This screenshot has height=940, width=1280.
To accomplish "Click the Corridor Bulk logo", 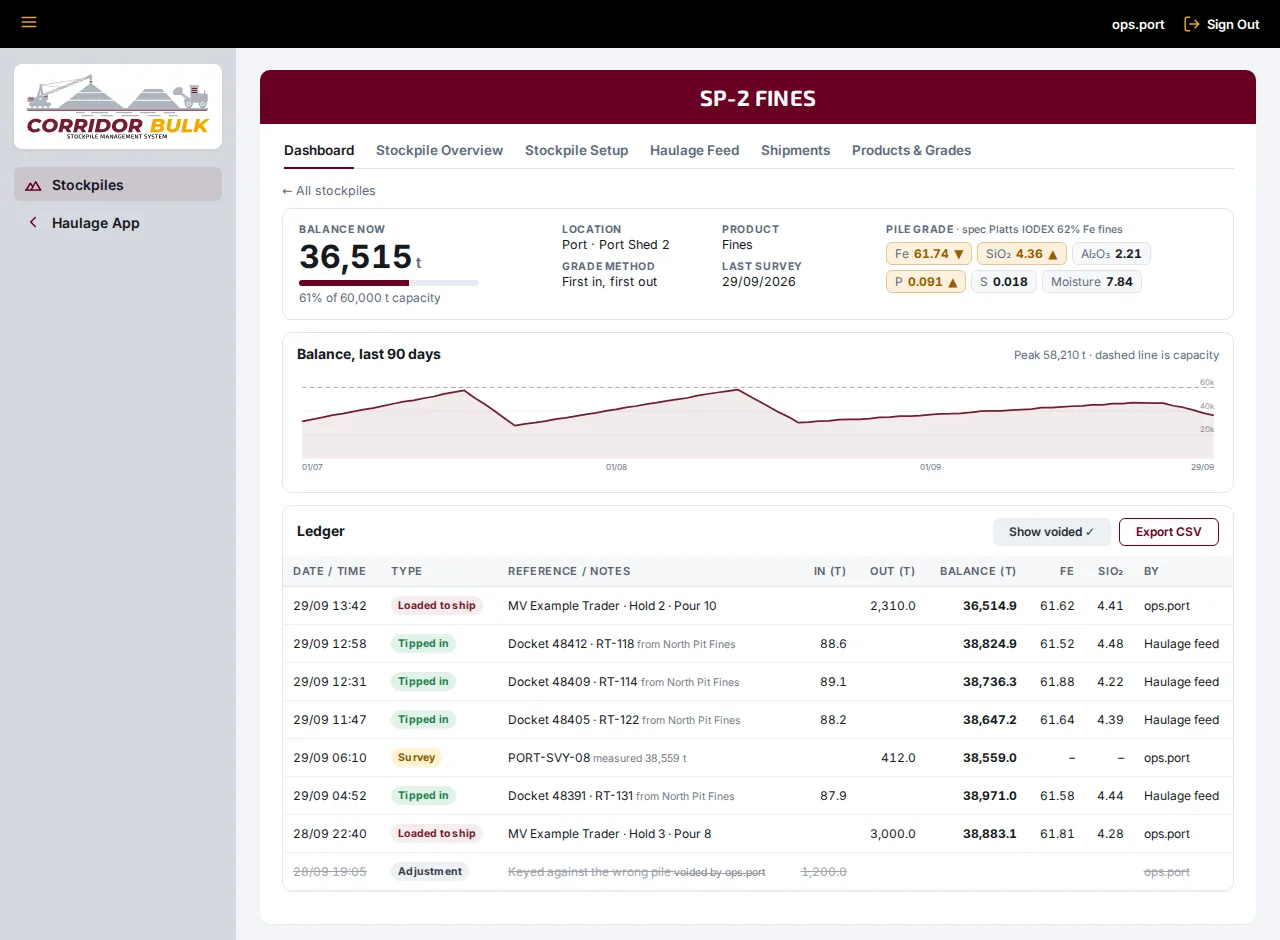I will point(118,107).
